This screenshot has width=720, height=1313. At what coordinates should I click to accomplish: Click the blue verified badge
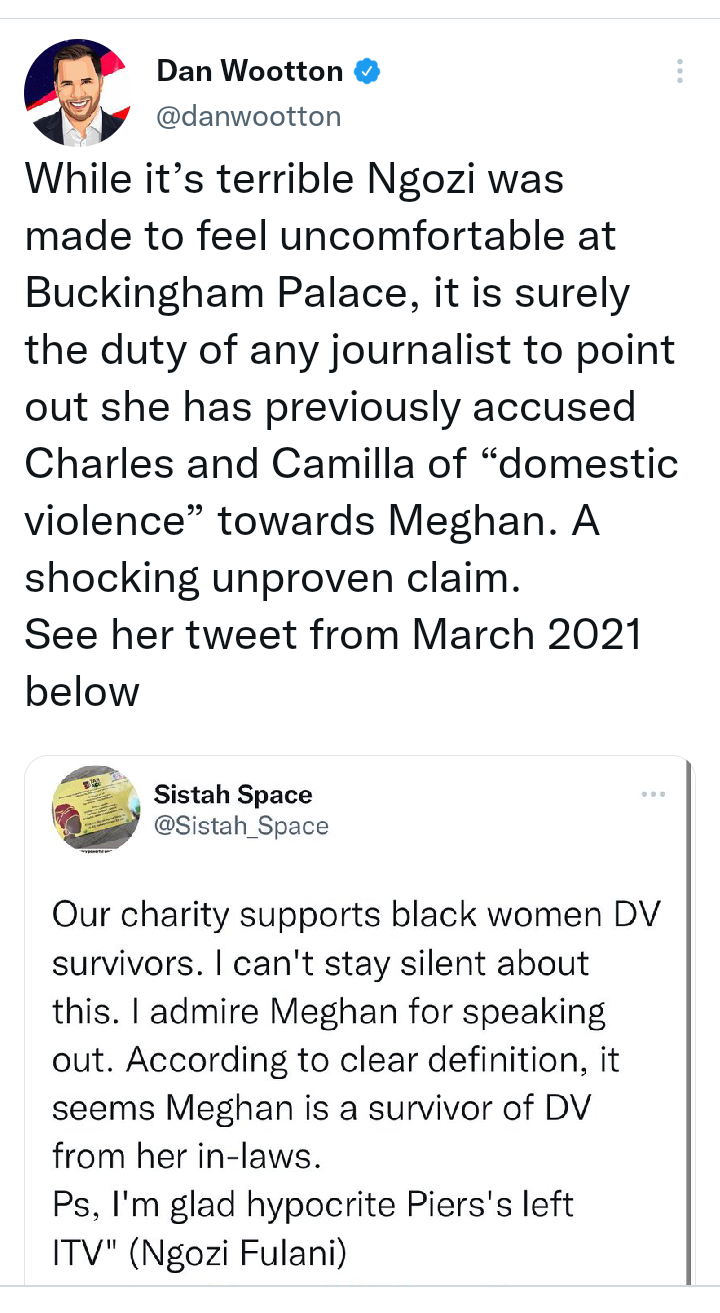[367, 71]
